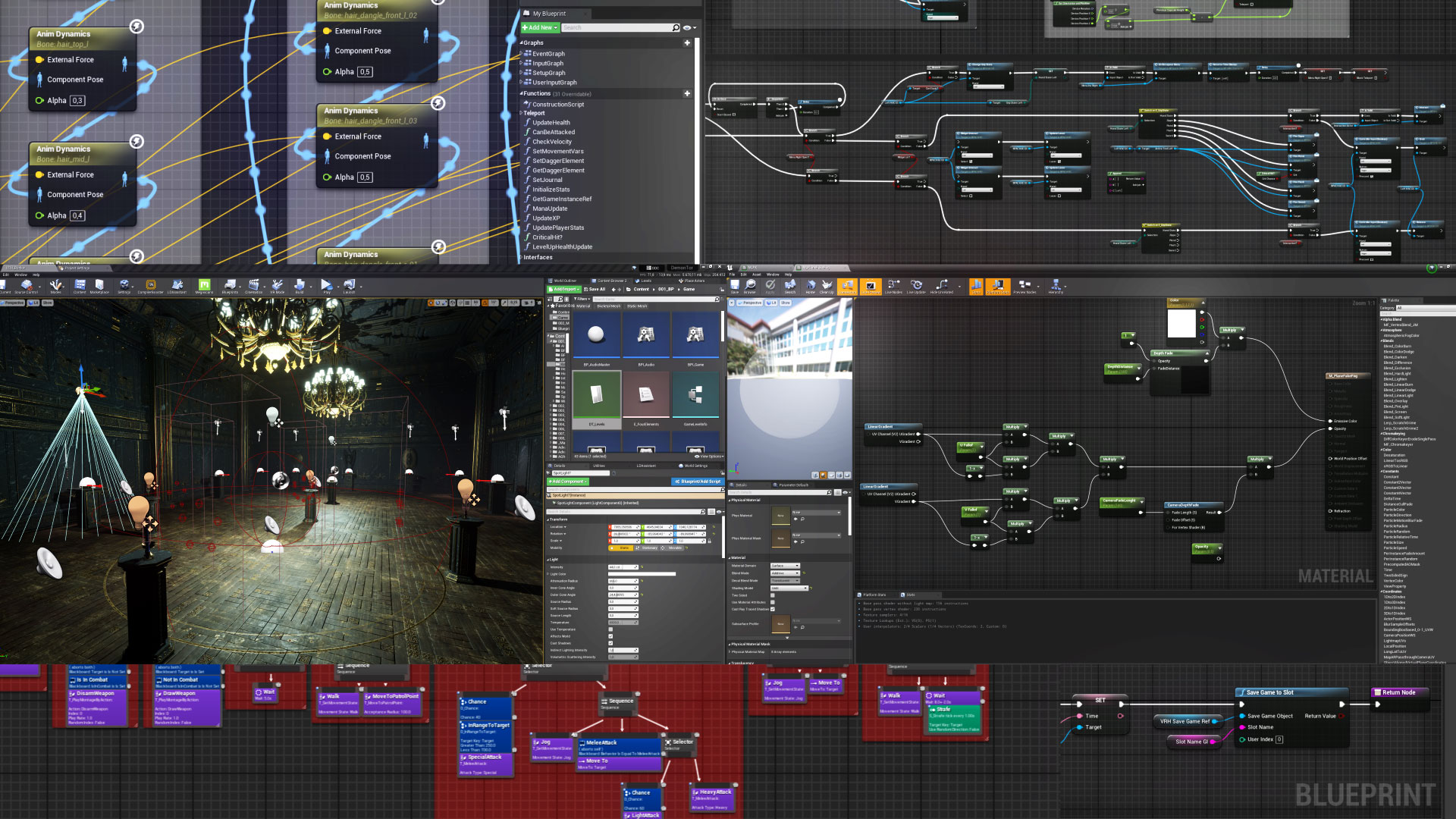Switch to the World Settings tab
The width and height of the screenshot is (1456, 819).
[695, 466]
